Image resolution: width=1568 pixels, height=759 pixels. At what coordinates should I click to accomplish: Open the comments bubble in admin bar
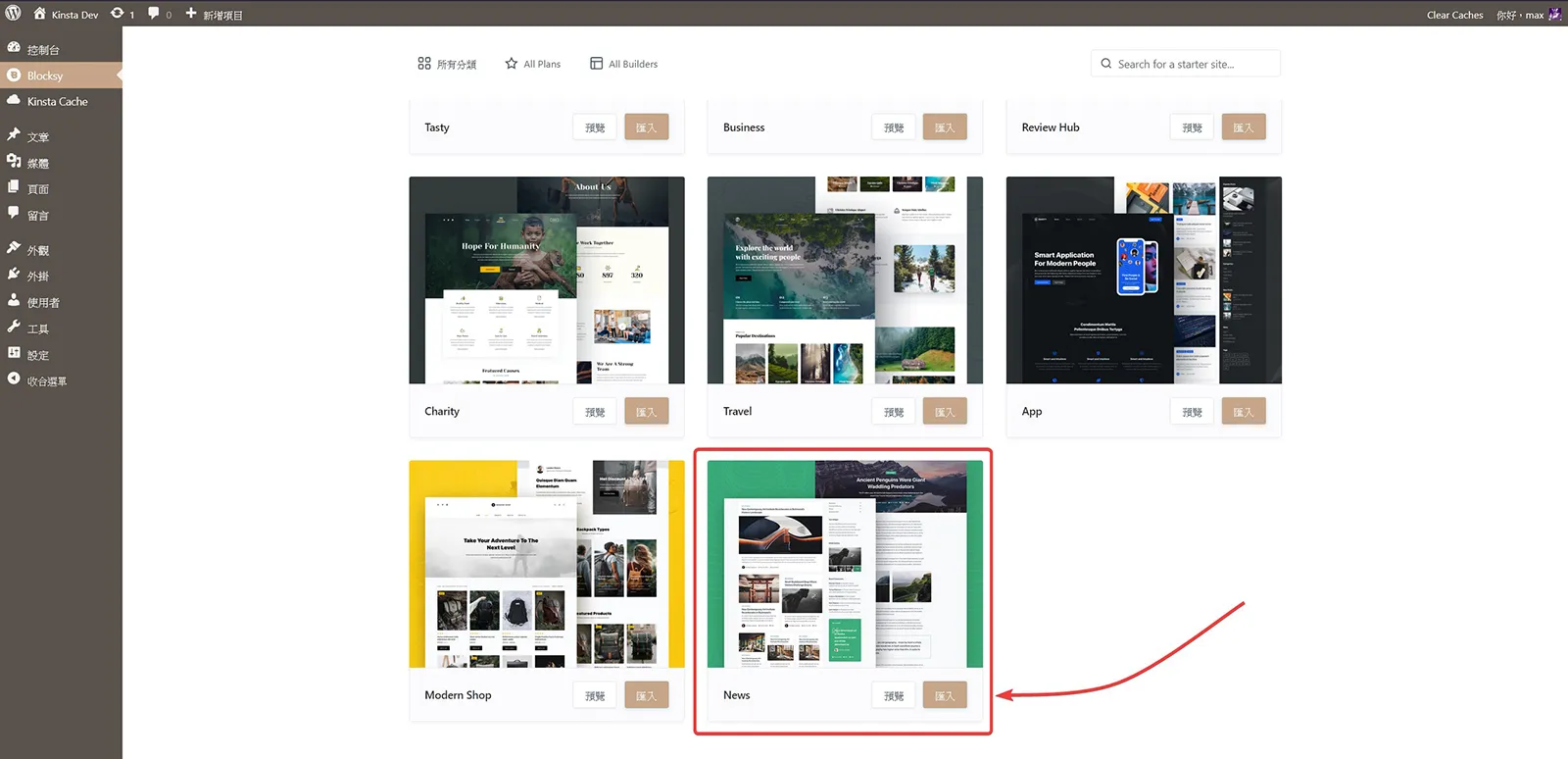point(154,14)
